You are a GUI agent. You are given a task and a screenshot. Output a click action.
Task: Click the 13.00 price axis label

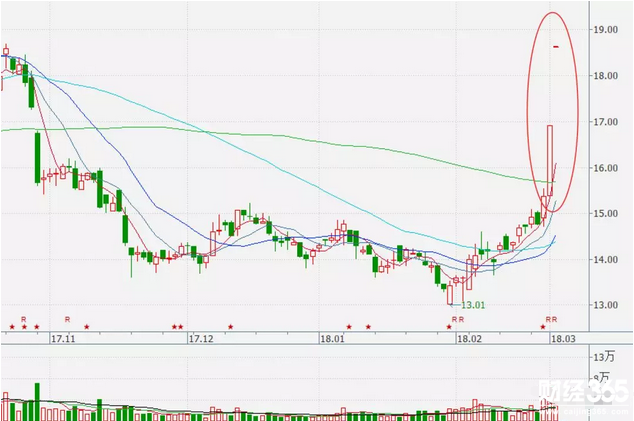click(x=606, y=305)
